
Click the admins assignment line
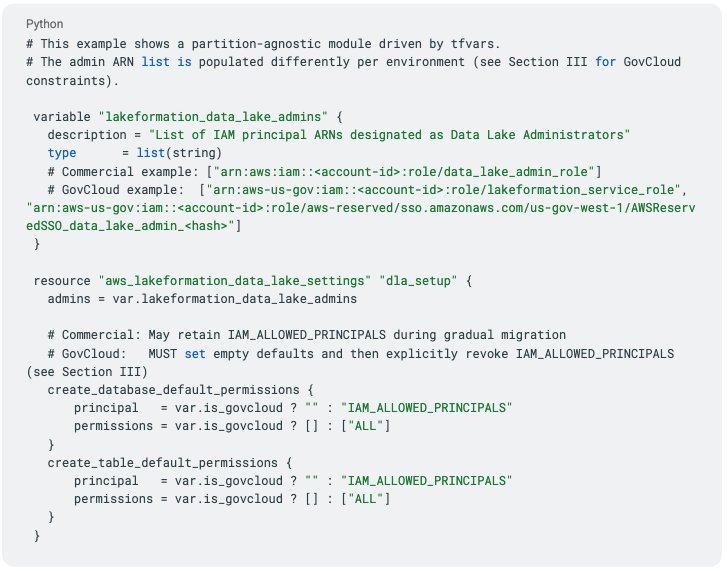coord(202,298)
